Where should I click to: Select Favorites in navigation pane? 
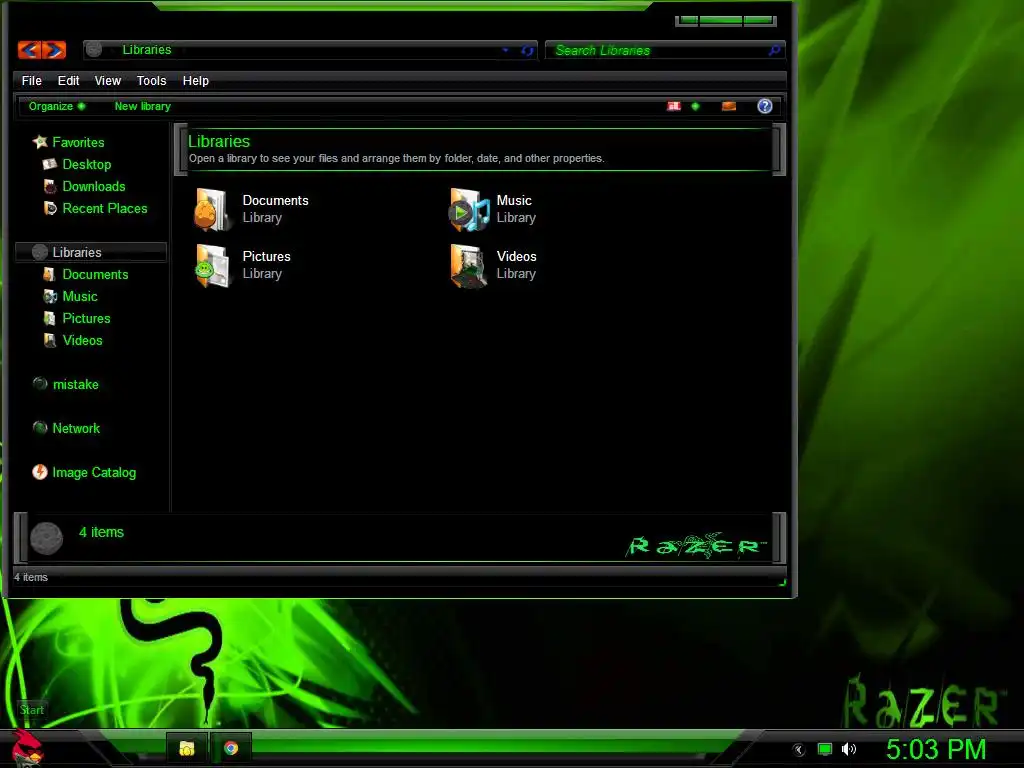[78, 142]
